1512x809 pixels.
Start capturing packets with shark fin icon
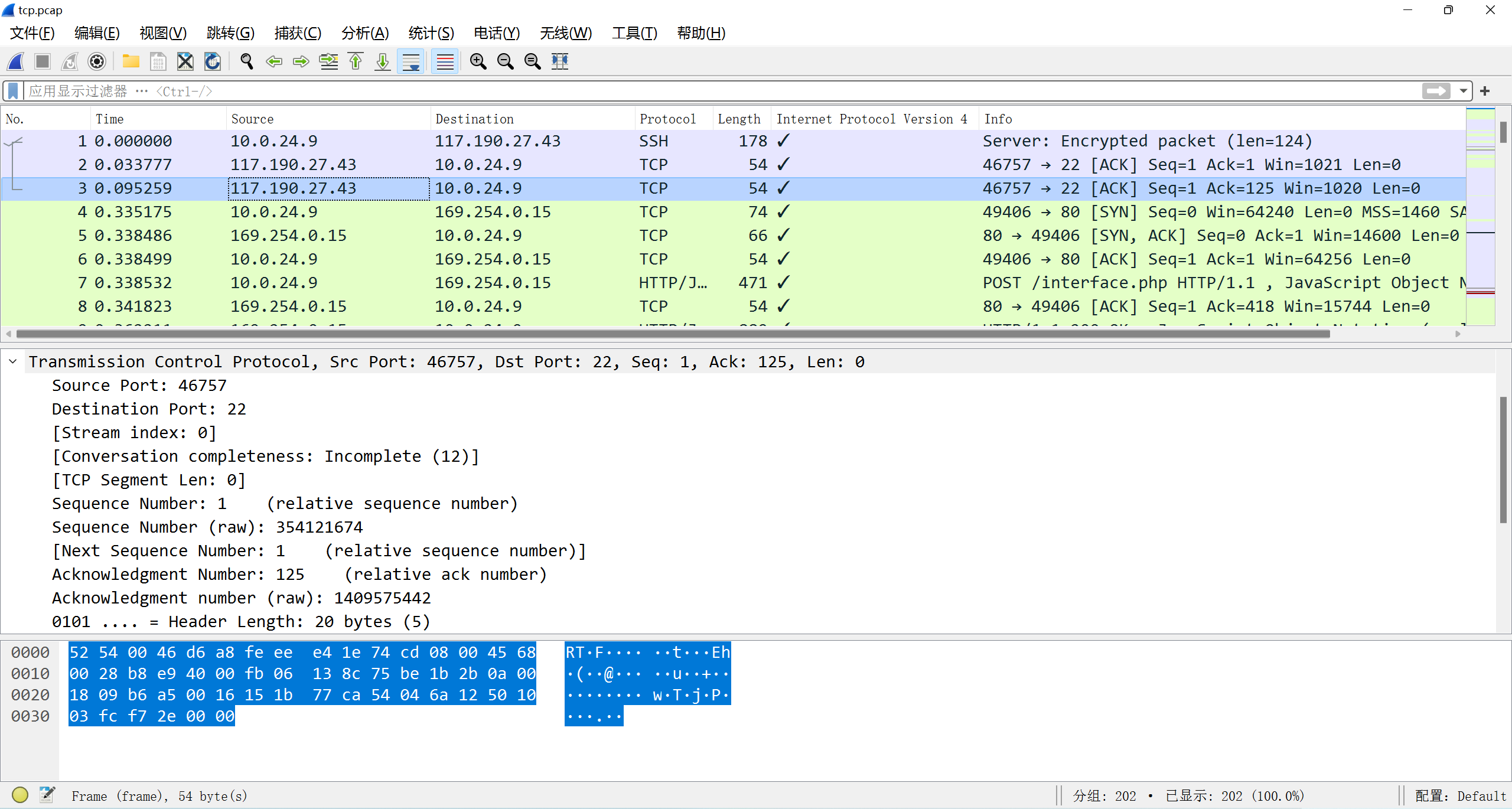point(16,61)
